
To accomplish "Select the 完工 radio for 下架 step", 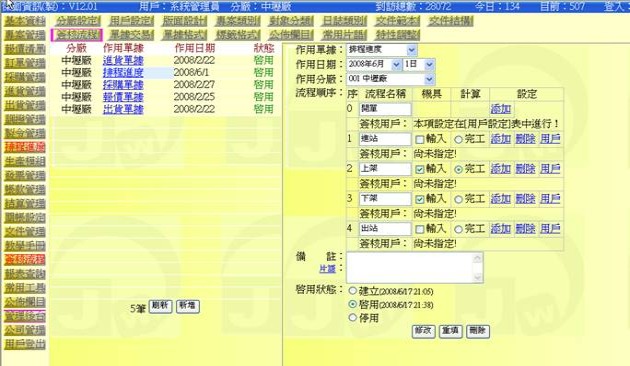I will click(458, 199).
